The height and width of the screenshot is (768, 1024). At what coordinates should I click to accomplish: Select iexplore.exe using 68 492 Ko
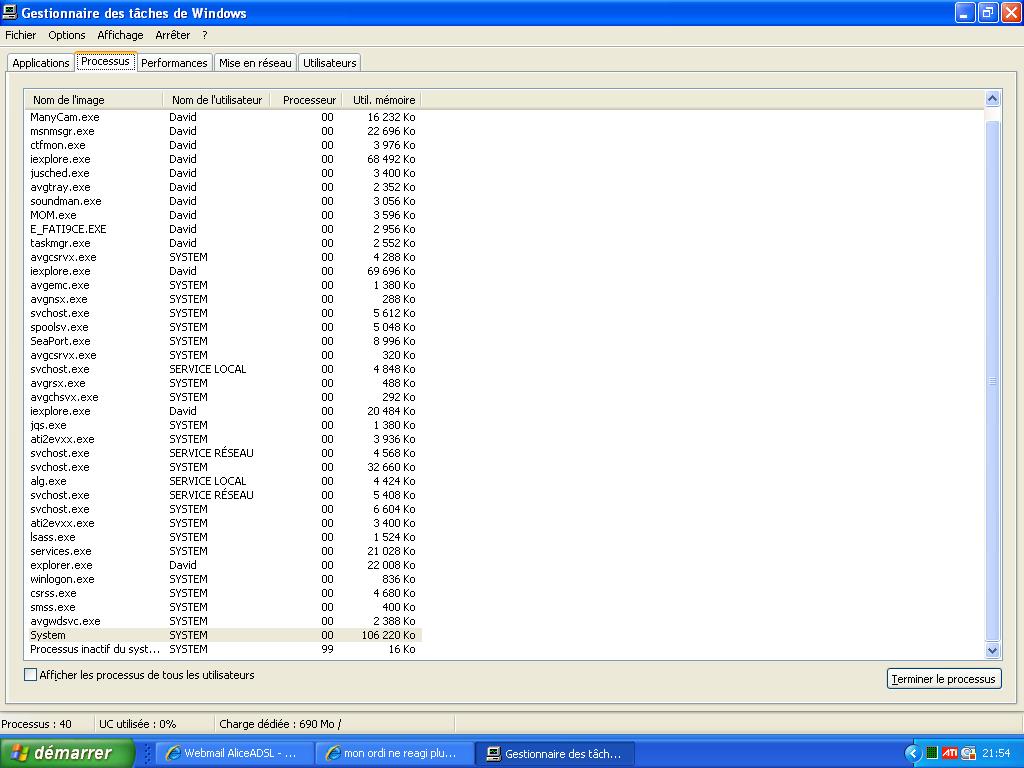click(223, 159)
